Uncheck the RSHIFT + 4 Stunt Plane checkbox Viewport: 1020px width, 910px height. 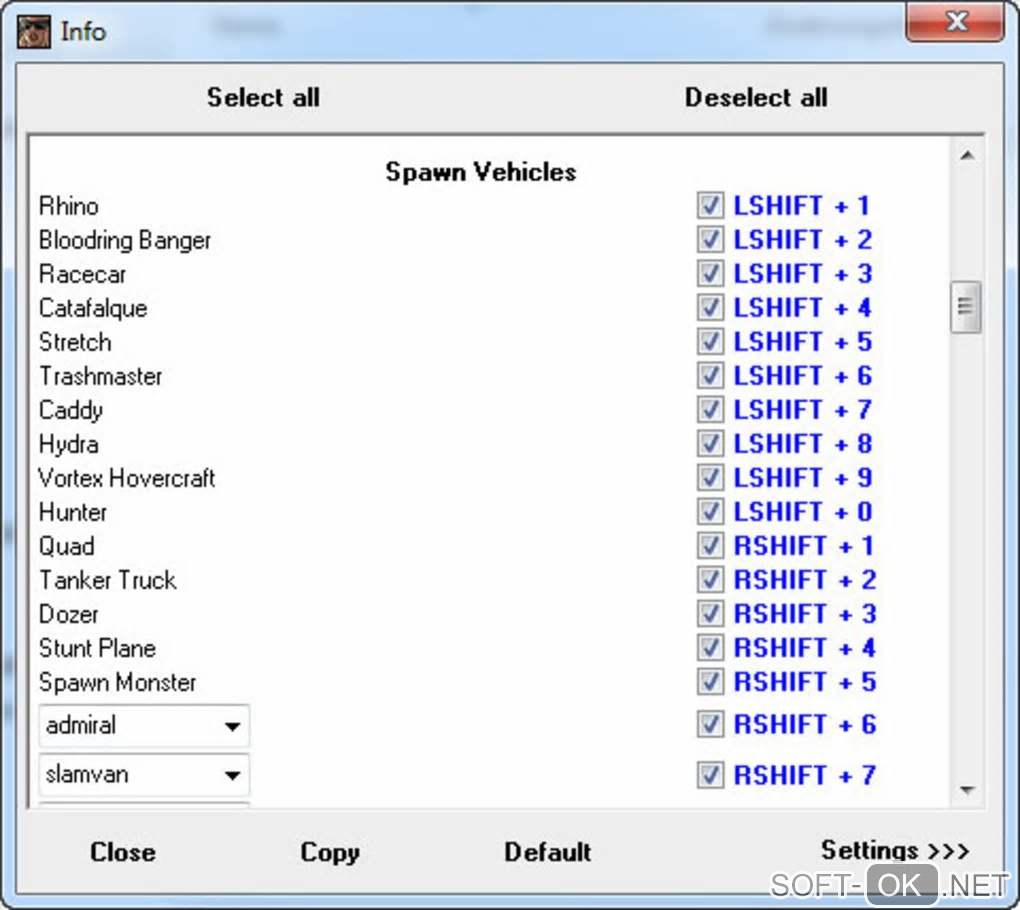pyautogui.click(x=710, y=648)
